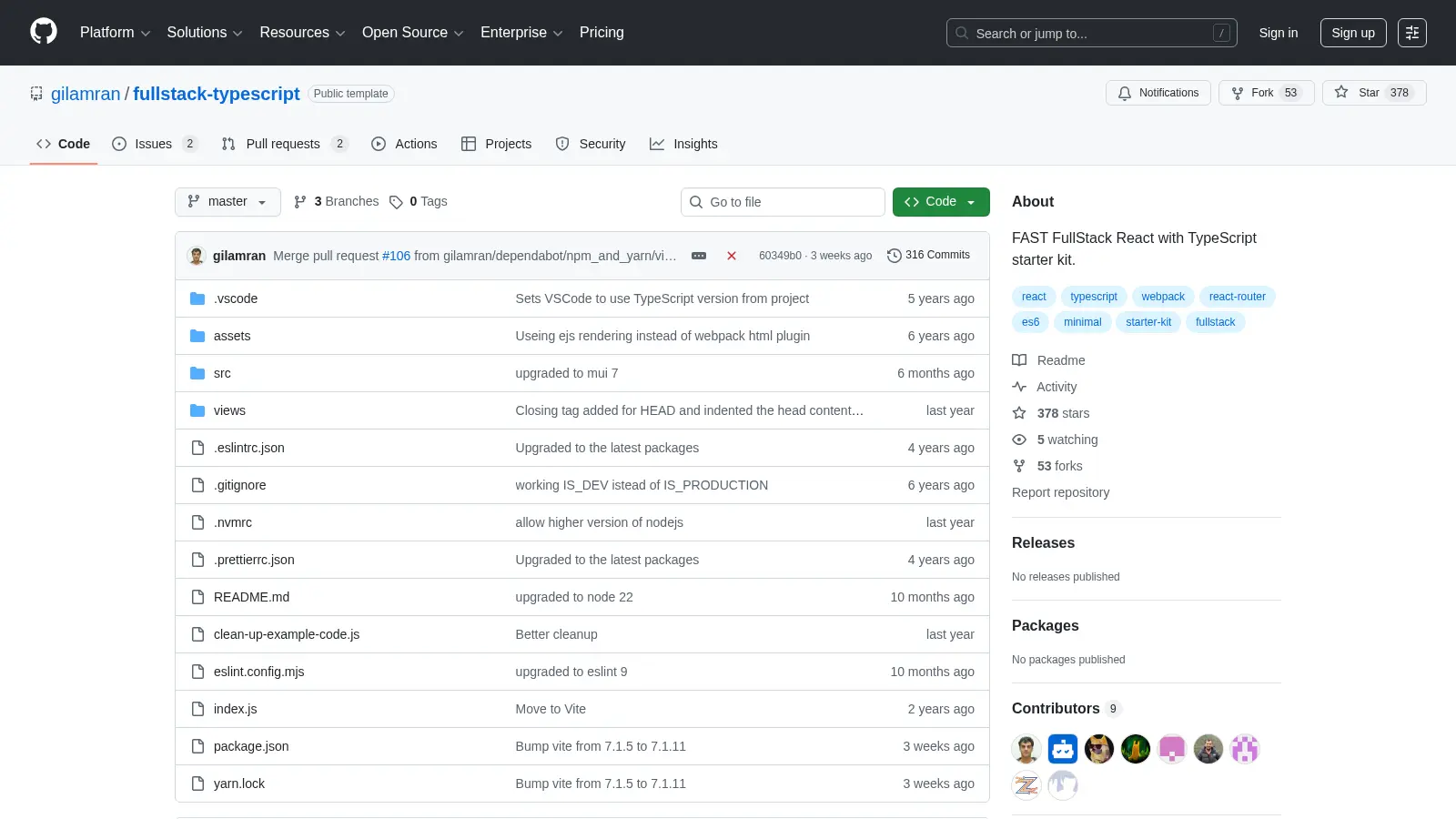Click the failed status X icon
The width and height of the screenshot is (1456, 819).
(732, 256)
